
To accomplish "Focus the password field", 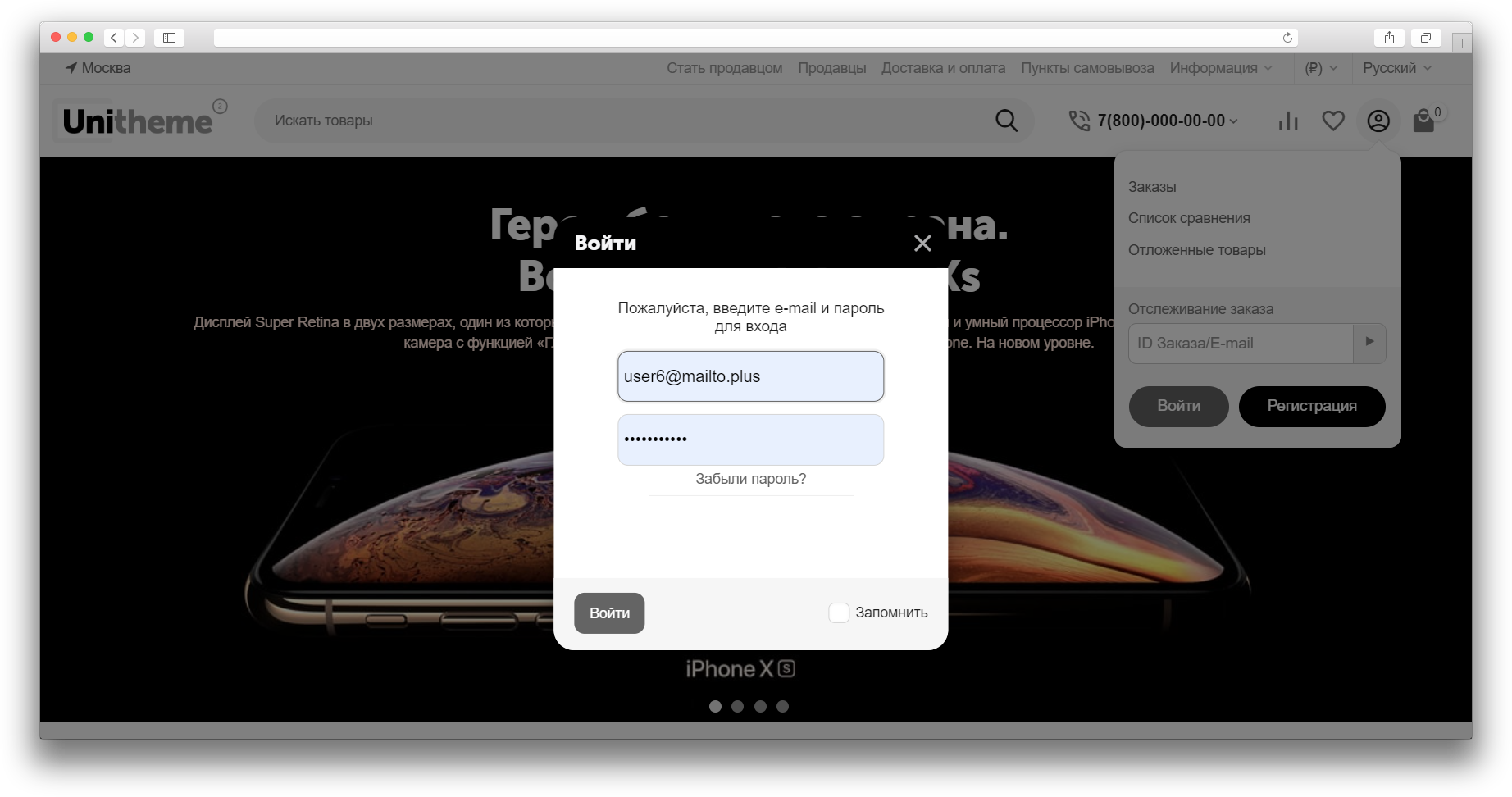I will [x=750, y=439].
